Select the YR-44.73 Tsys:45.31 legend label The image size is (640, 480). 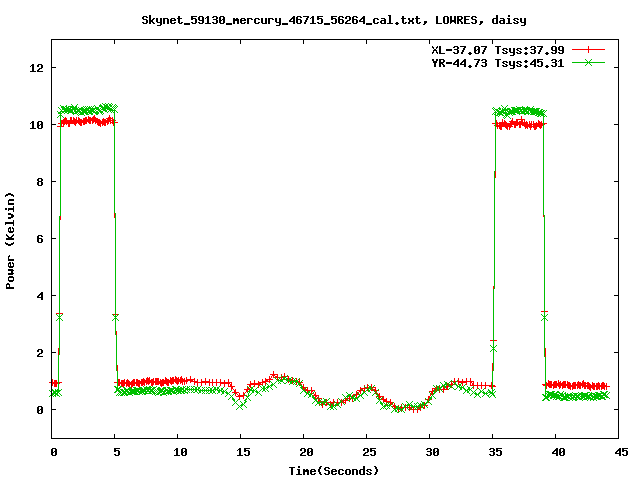pyautogui.click(x=498, y=63)
